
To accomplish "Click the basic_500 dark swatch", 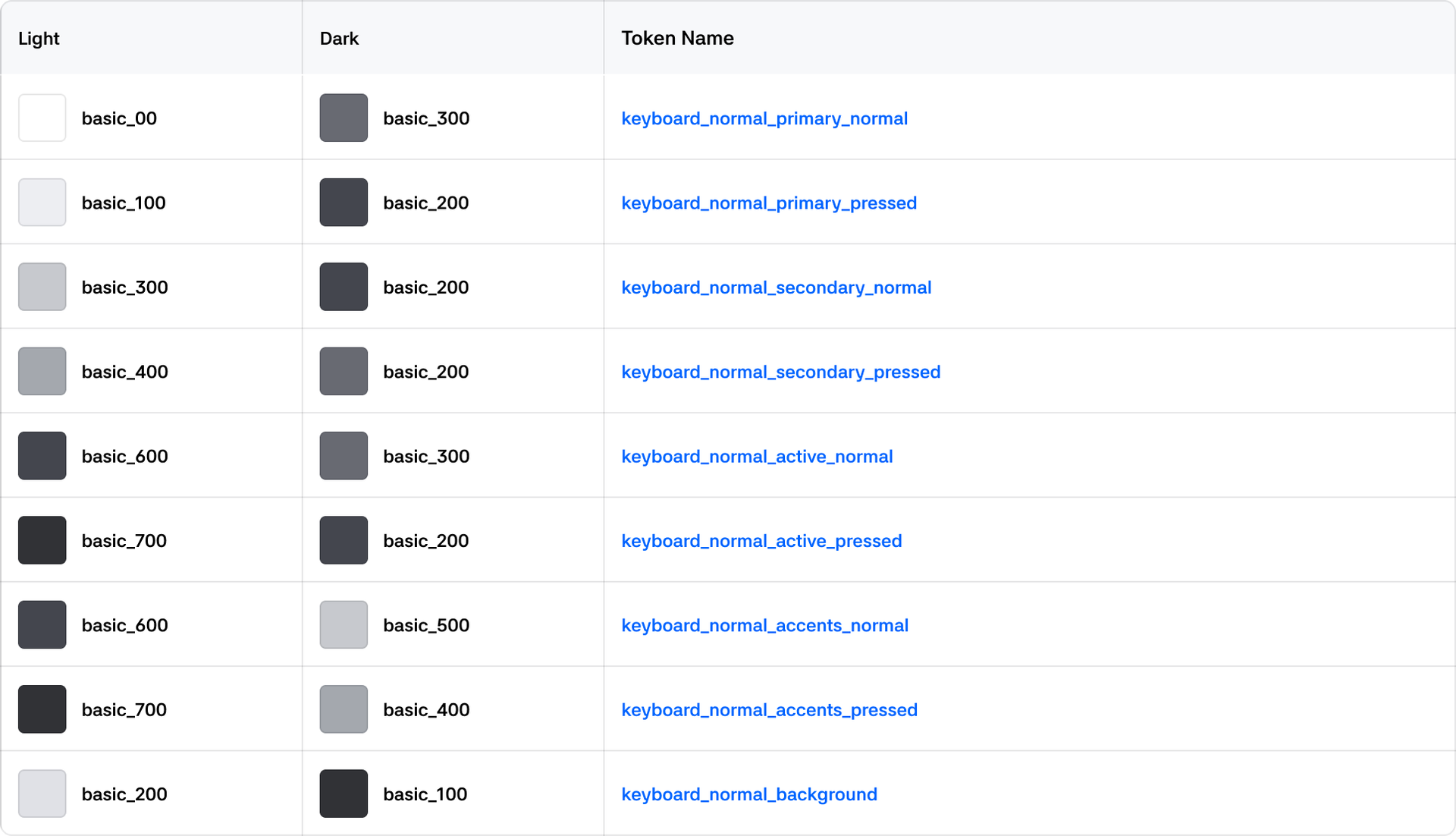I will click(344, 625).
